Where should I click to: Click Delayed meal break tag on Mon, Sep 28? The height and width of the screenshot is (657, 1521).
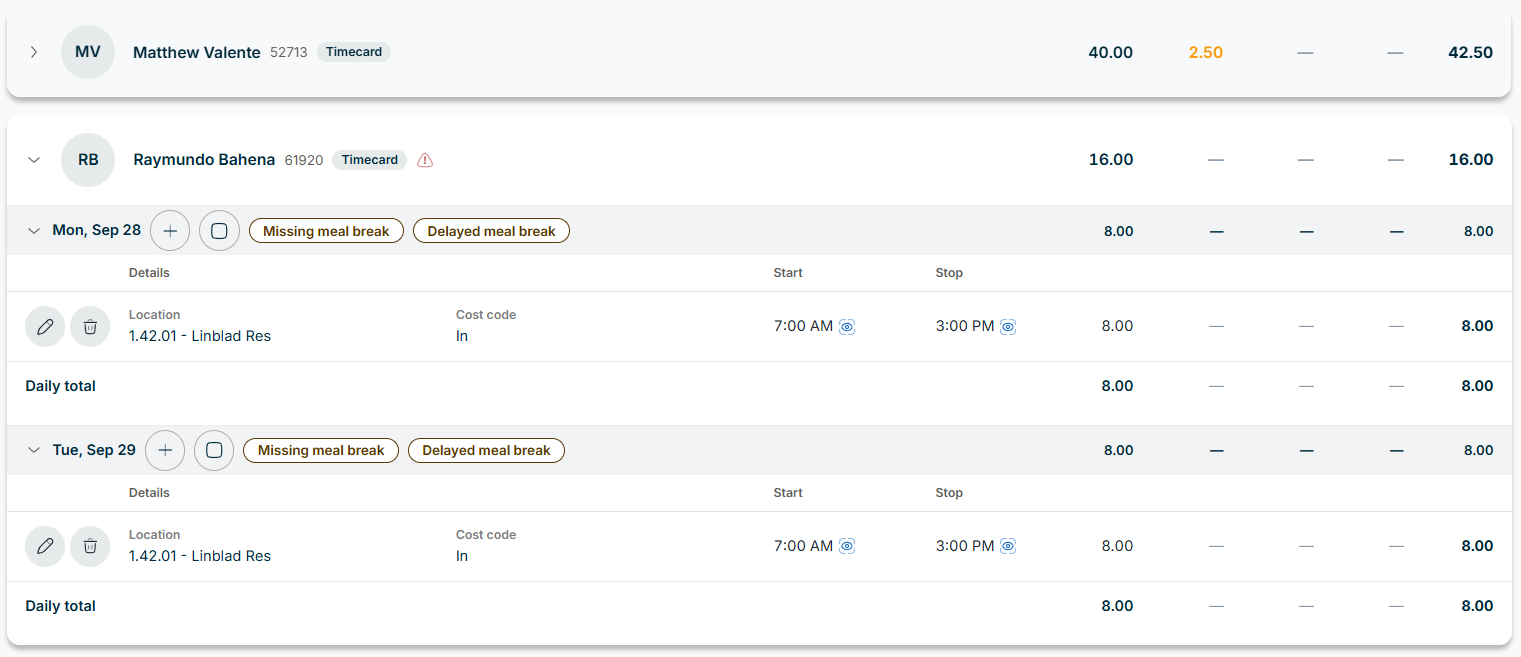[491, 231]
